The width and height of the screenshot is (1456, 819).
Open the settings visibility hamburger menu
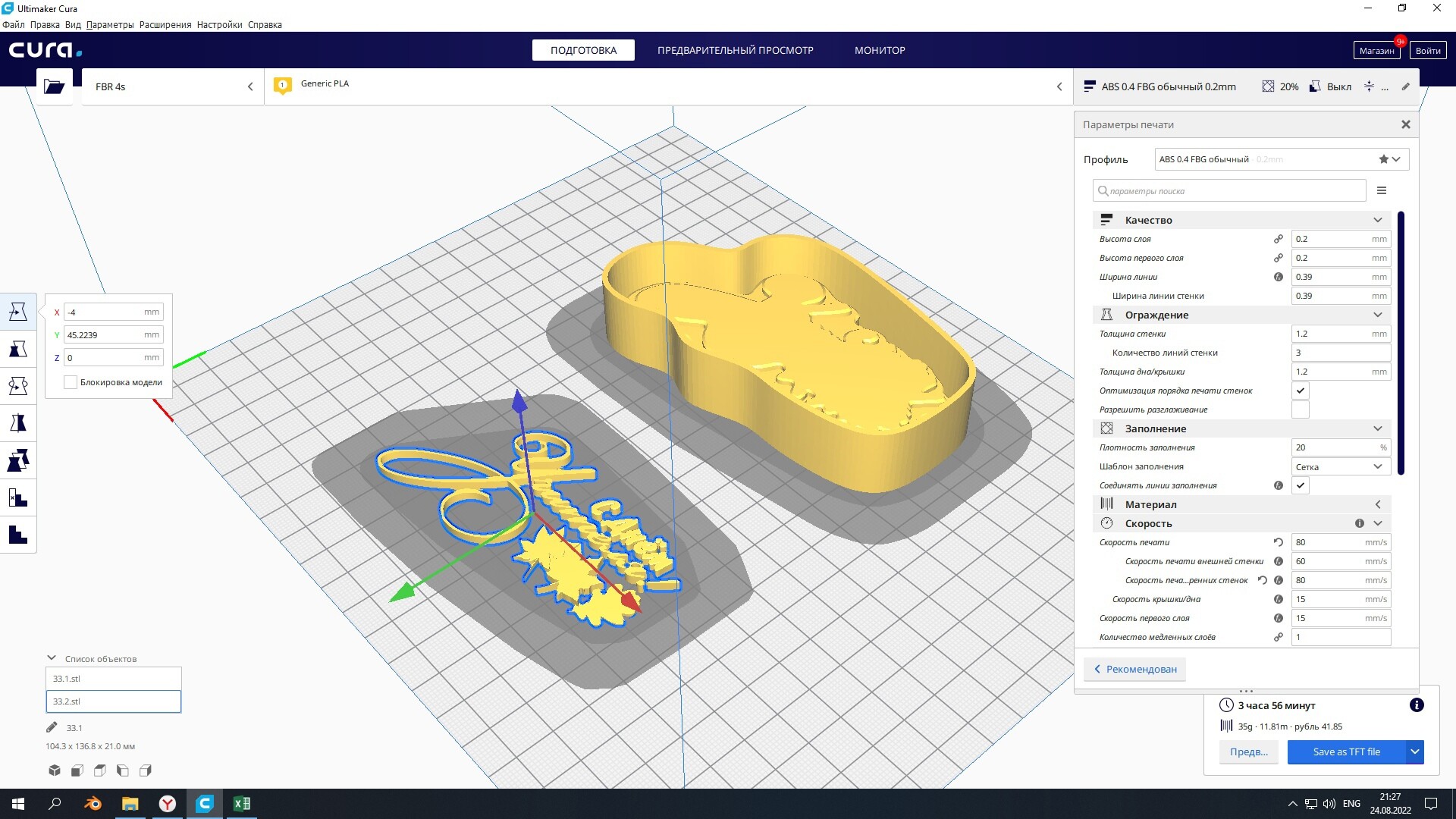tap(1382, 191)
